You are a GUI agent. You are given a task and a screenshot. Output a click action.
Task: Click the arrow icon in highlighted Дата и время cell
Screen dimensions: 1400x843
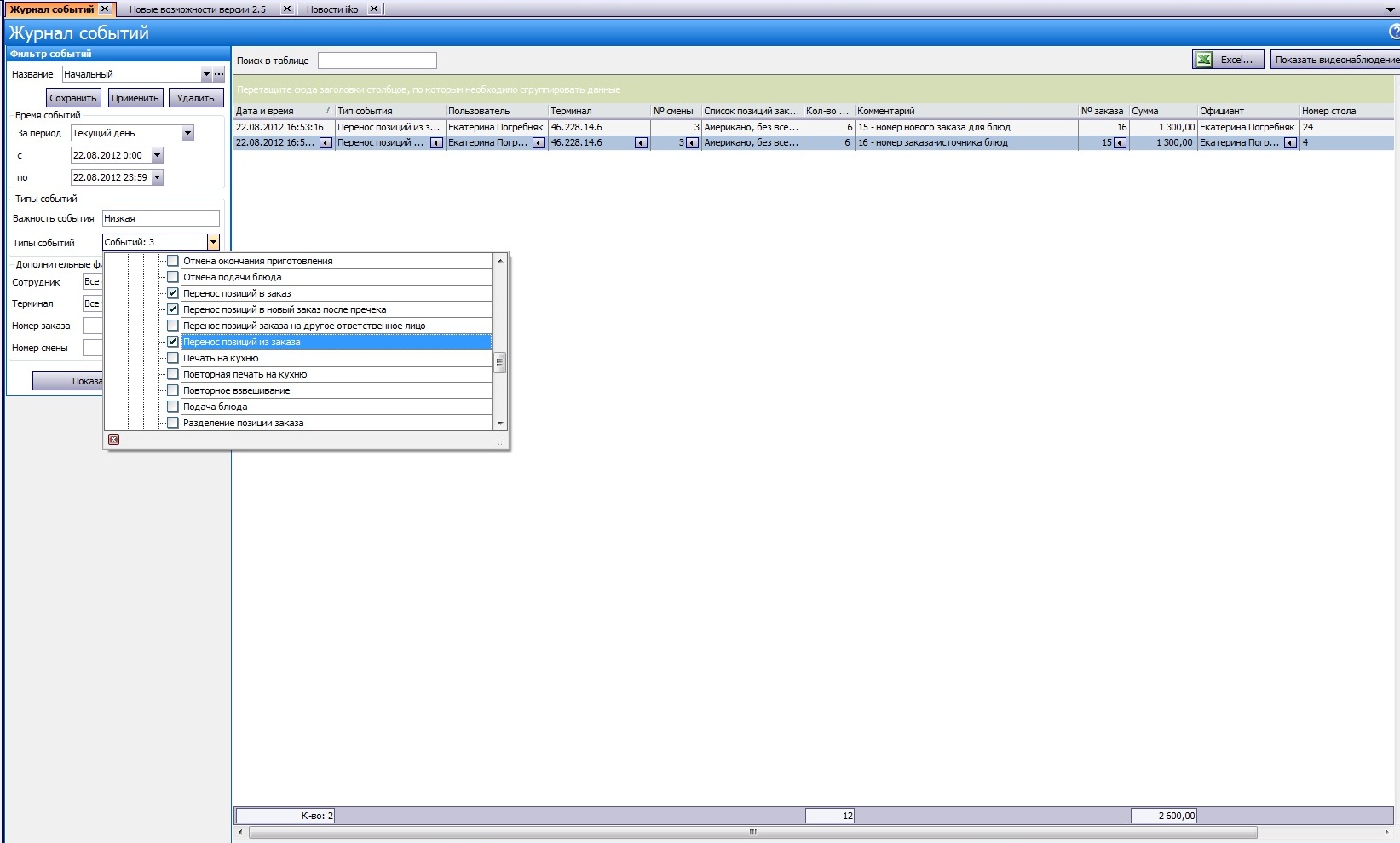point(326,143)
